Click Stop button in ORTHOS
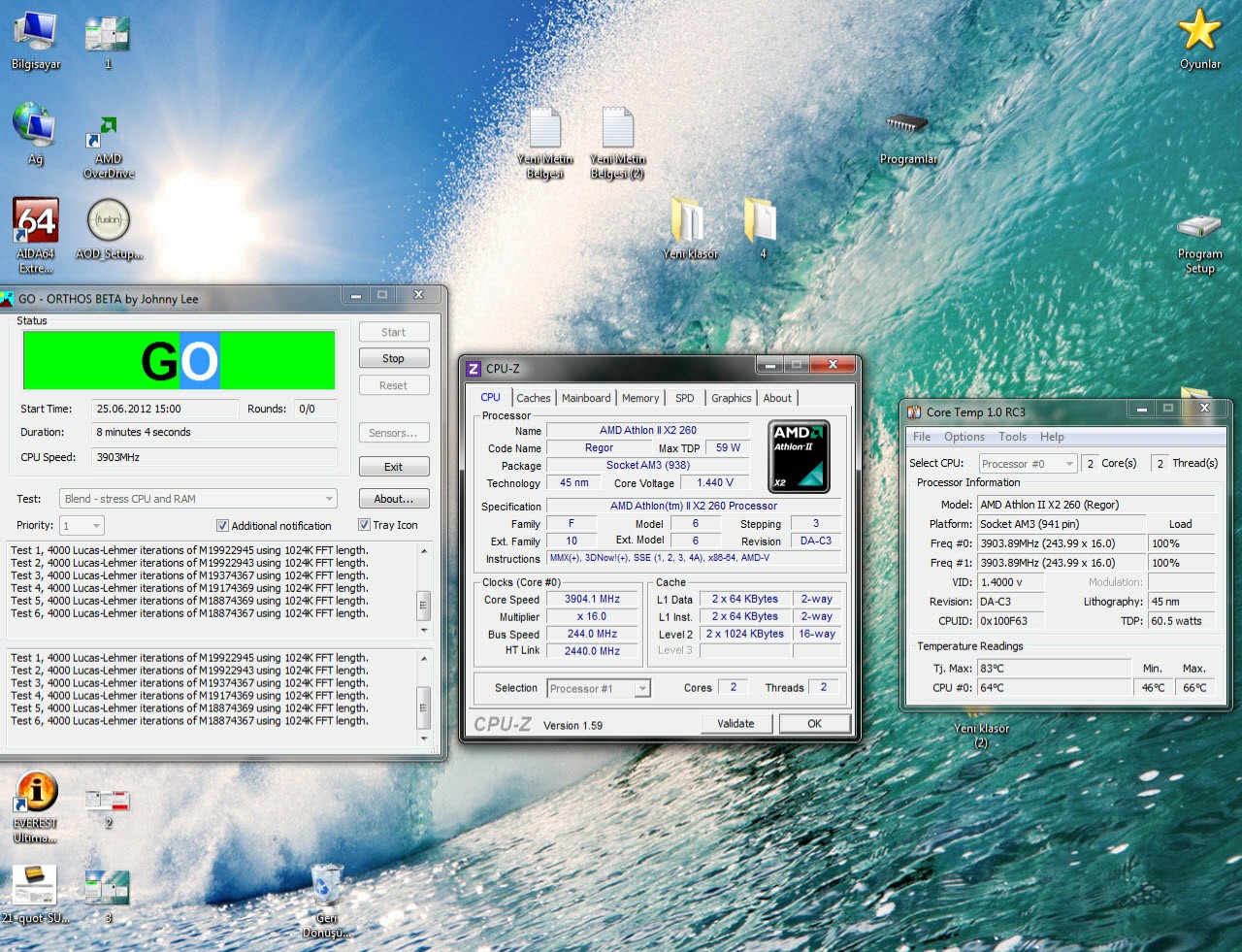This screenshot has width=1242, height=952. click(x=393, y=358)
